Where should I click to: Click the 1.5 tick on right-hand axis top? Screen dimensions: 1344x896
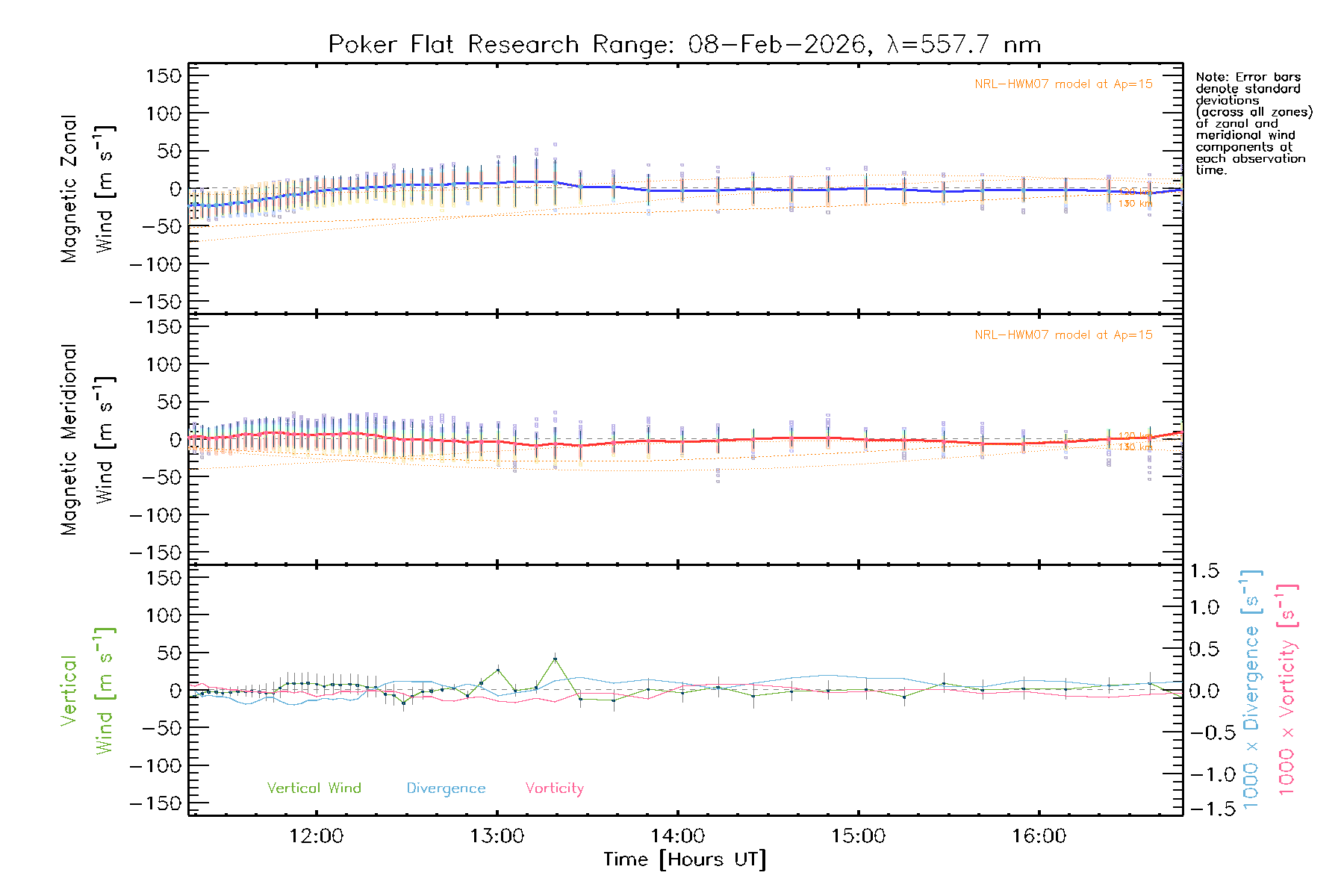click(x=1204, y=571)
